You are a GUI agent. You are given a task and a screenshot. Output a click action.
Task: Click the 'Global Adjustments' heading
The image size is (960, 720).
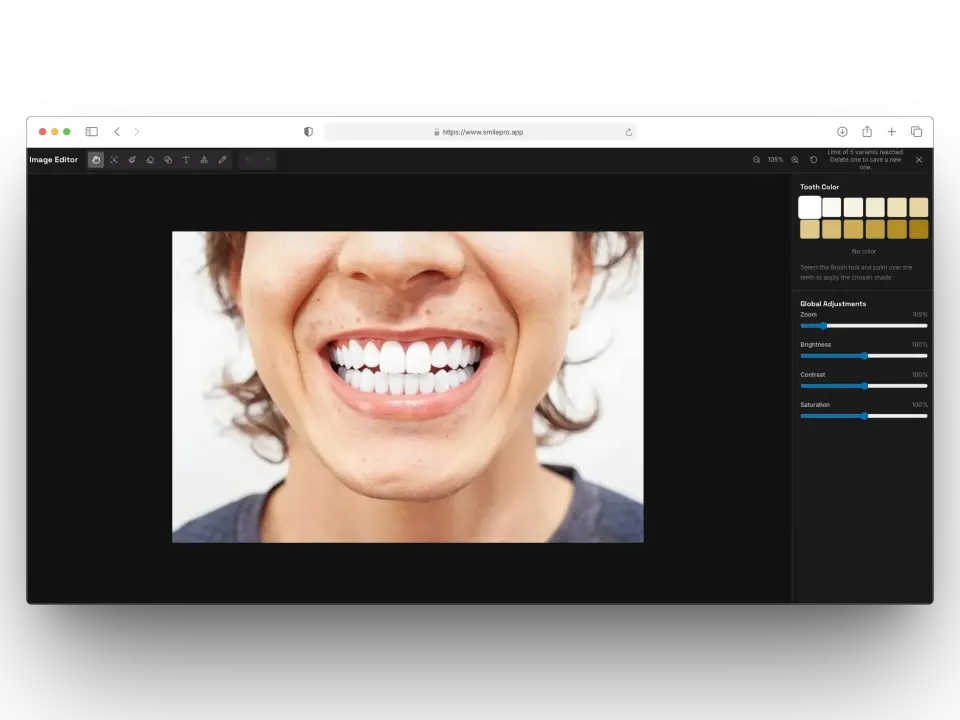click(x=833, y=304)
